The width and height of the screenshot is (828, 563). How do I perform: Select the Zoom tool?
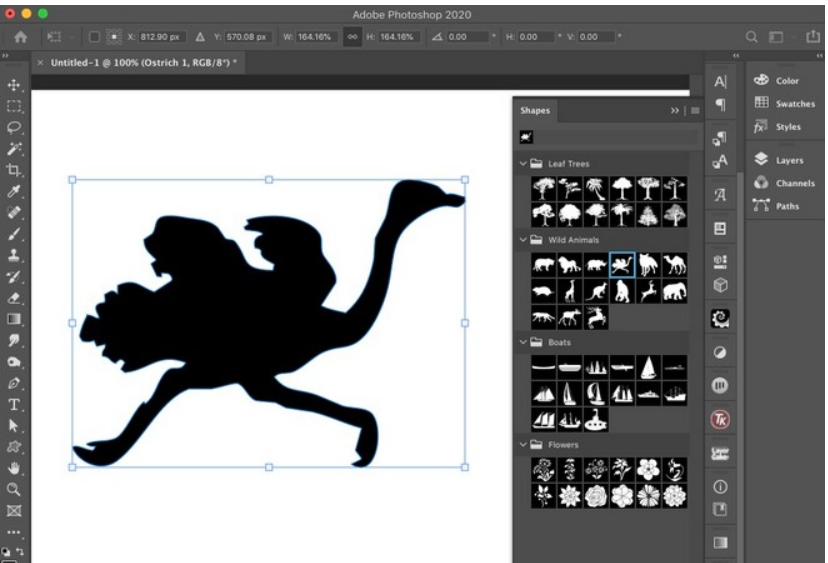(14, 490)
